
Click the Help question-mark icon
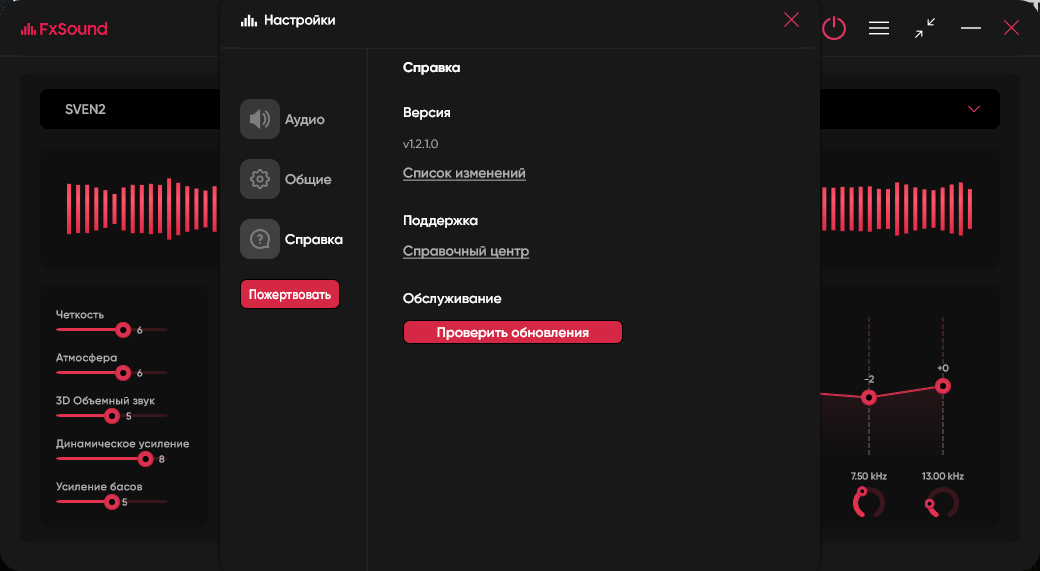[260, 239]
